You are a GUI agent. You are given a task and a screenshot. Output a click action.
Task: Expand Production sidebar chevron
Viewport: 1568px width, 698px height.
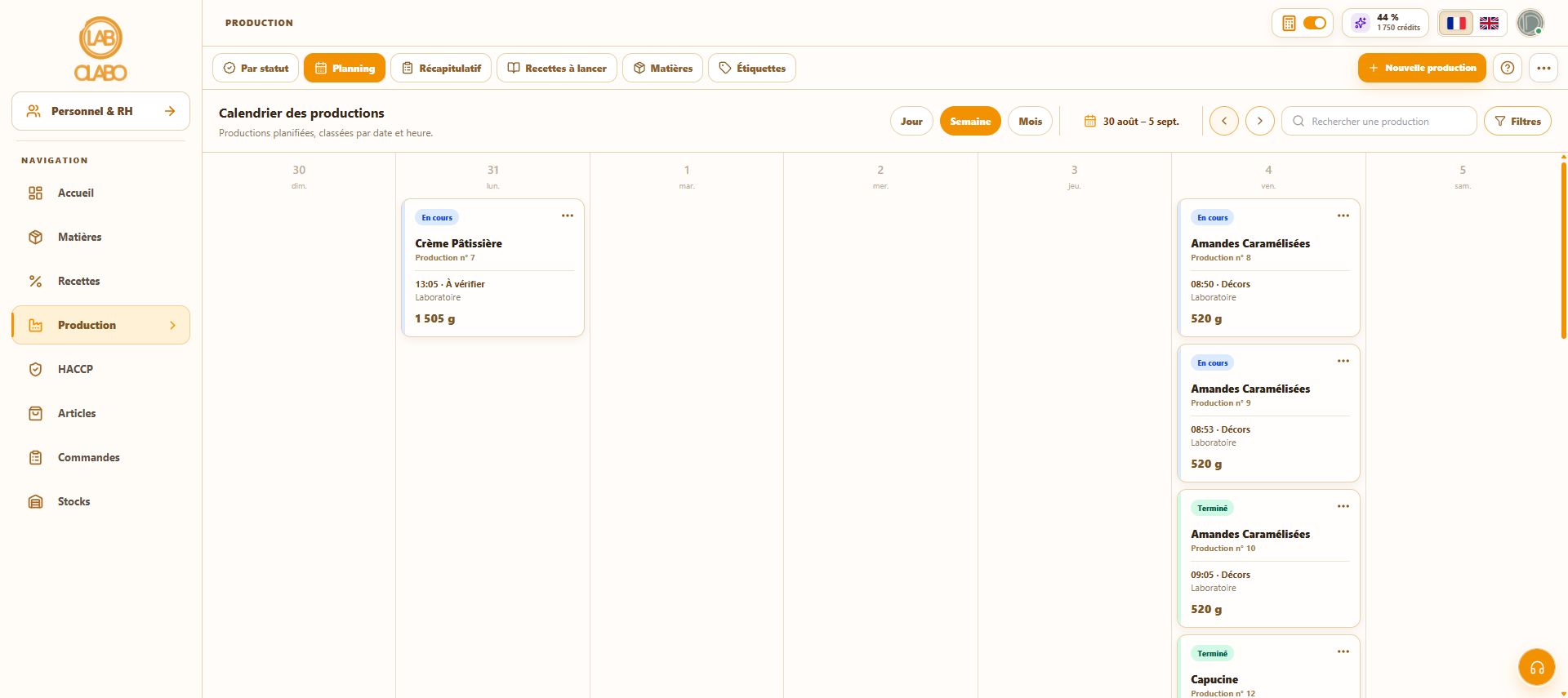172,325
